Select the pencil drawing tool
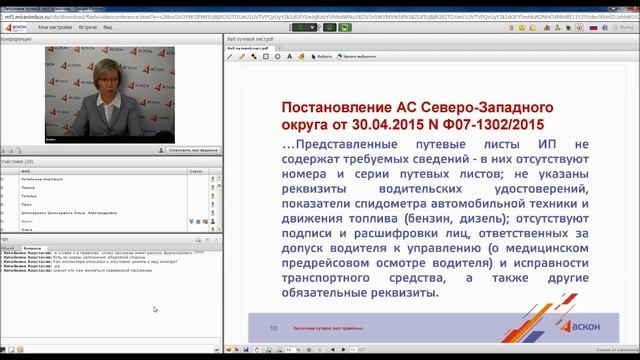The width and height of the screenshot is (640, 360). (242, 57)
